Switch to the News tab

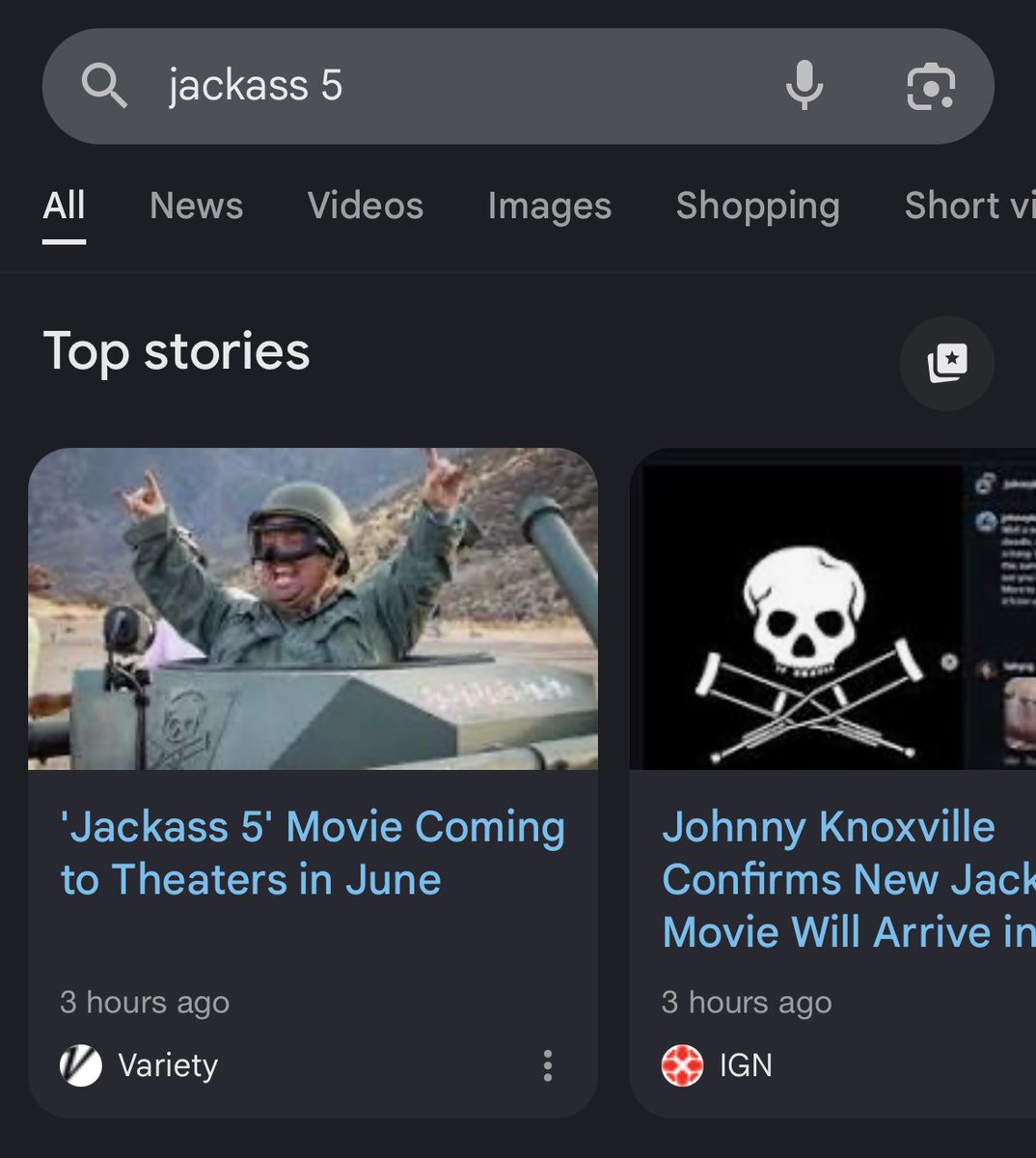click(197, 206)
